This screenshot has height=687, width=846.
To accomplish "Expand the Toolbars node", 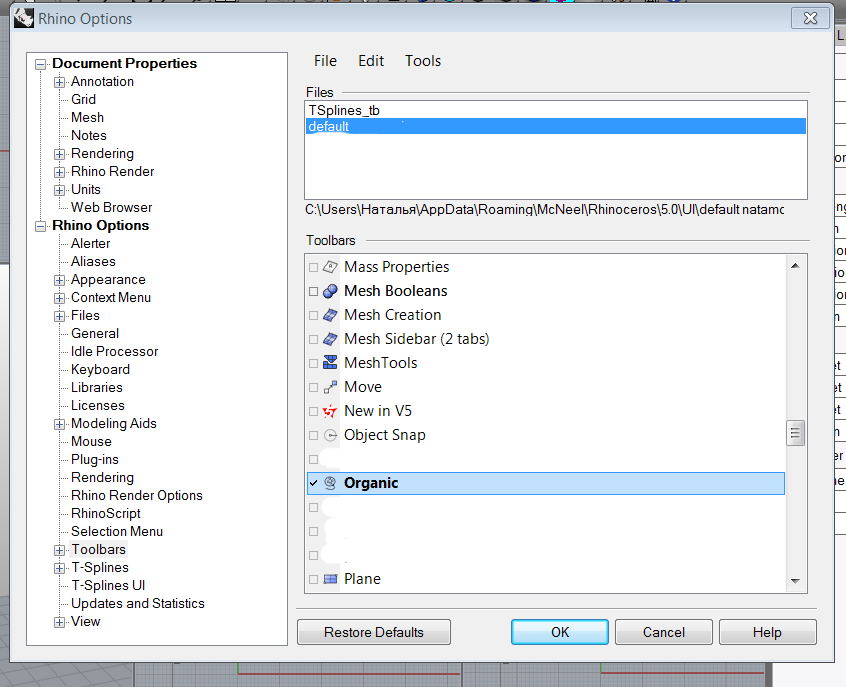I will 59,550.
